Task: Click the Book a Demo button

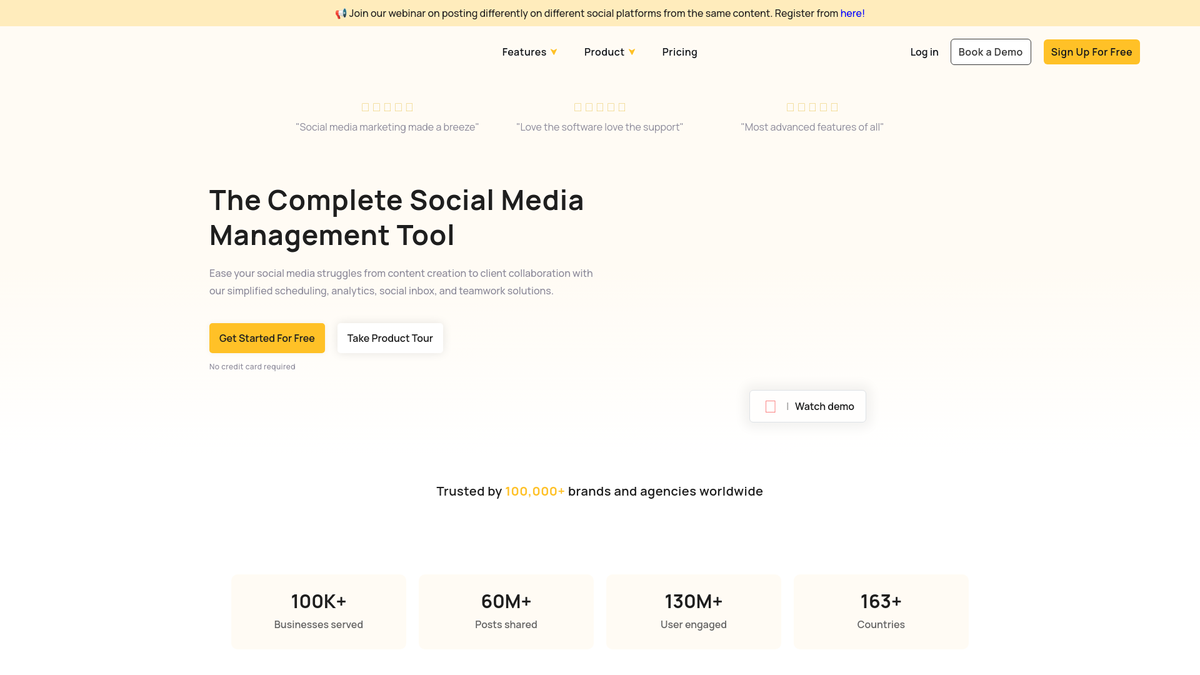Action: 990,52
